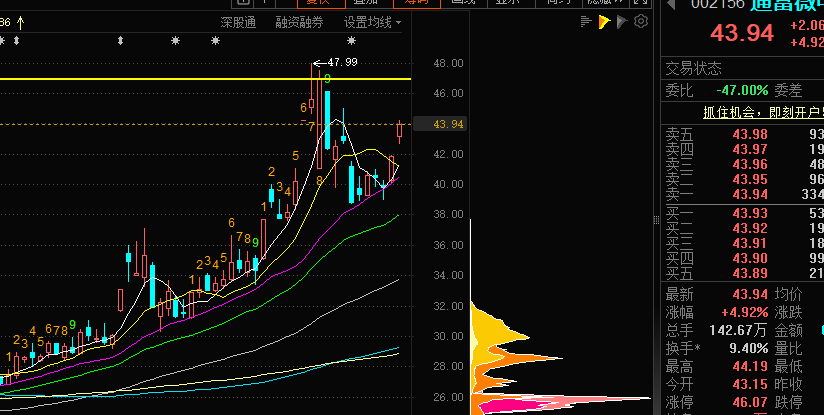Click the info star marker at chart's left edge
Screen dimensions: 824x415
pos(2,40)
